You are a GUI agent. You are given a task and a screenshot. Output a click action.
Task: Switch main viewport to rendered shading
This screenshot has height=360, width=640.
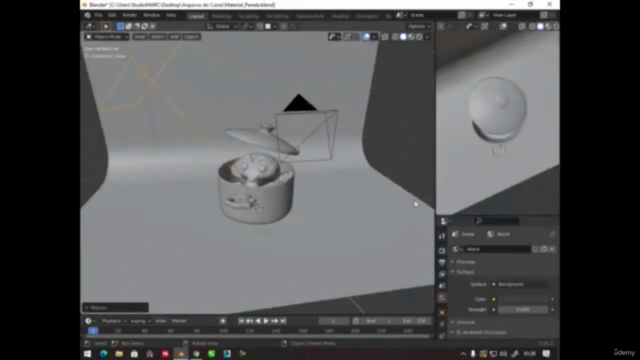419,37
